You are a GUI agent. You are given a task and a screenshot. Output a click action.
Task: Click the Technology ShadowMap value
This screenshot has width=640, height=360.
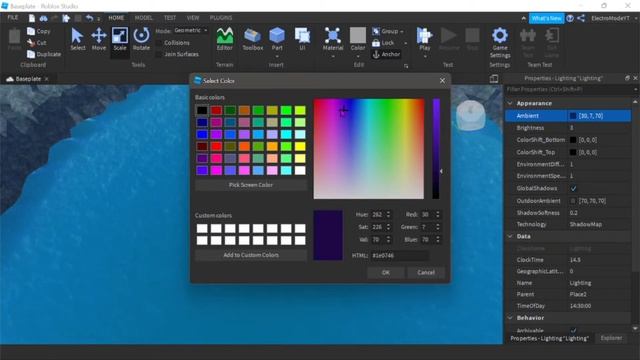click(585, 224)
